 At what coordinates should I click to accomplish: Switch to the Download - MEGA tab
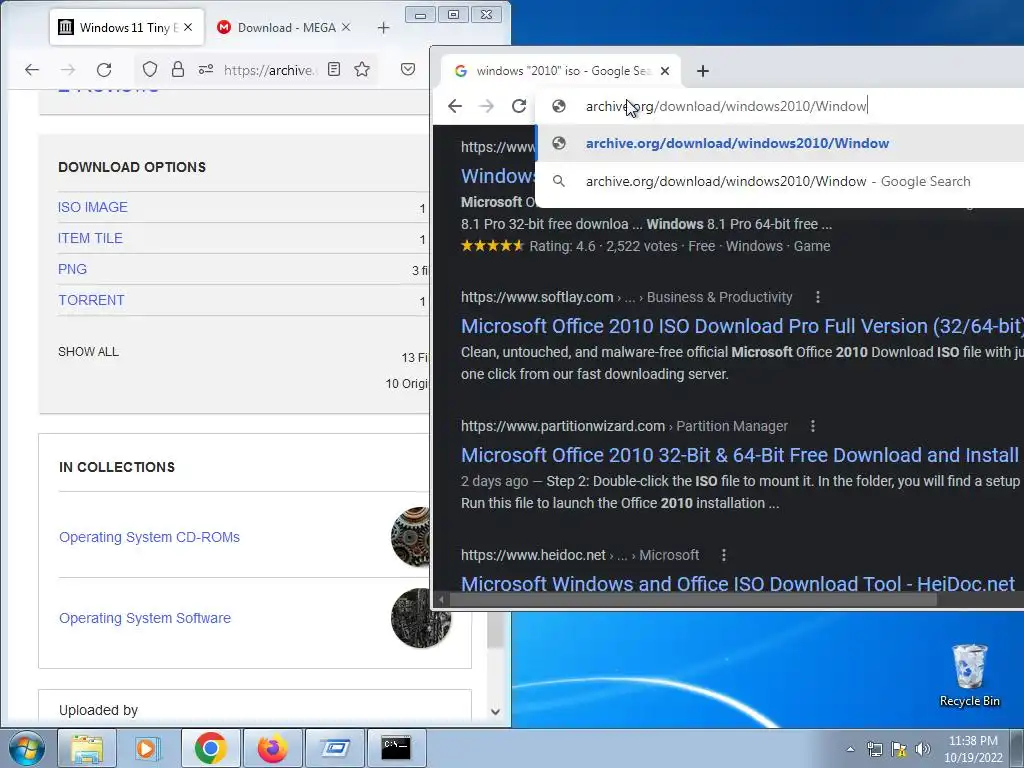[x=285, y=27]
